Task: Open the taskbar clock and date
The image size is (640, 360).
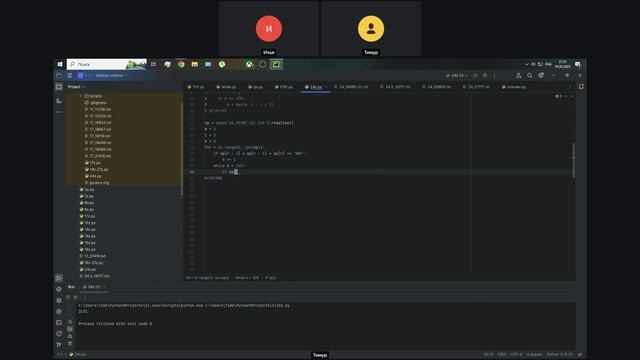Action: pos(562,64)
